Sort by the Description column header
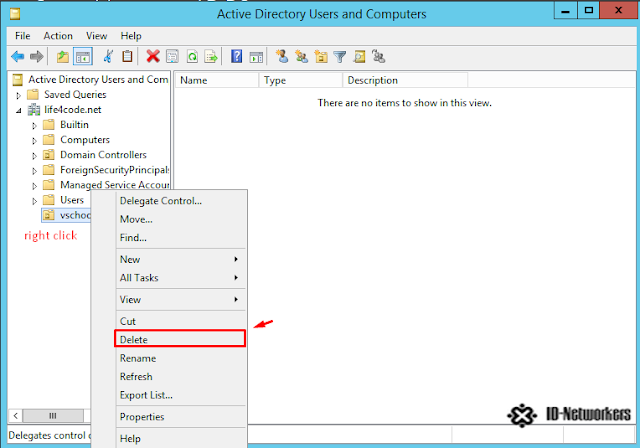Viewport: 640px width, 448px height. [x=405, y=80]
